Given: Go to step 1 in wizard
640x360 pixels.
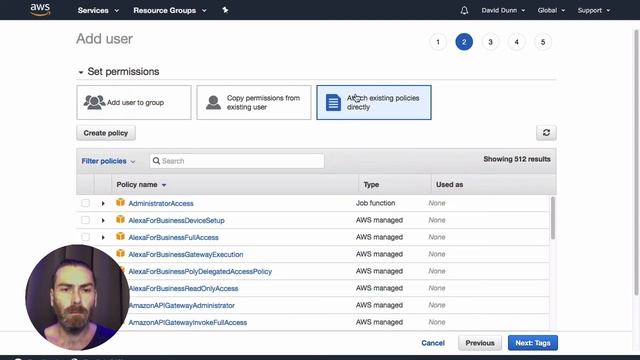Looking at the screenshot, I should tap(438, 42).
